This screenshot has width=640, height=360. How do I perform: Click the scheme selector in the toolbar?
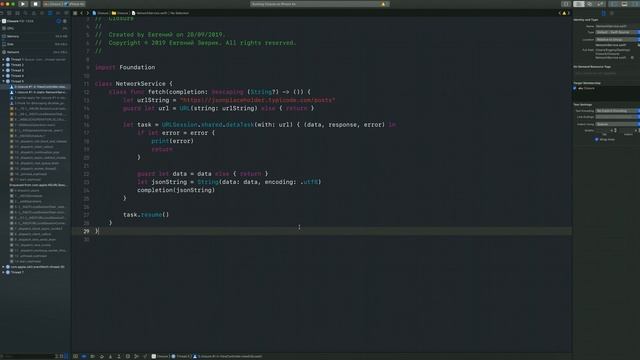click(x=53, y=4)
